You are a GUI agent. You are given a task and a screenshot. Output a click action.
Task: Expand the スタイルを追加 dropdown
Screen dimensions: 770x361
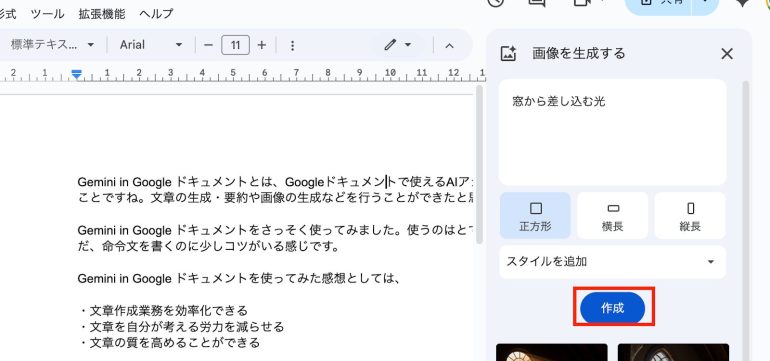coord(612,262)
